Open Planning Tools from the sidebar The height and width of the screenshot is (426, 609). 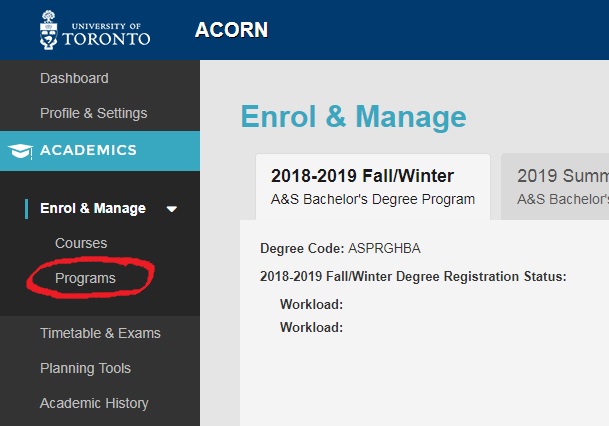[x=85, y=368]
